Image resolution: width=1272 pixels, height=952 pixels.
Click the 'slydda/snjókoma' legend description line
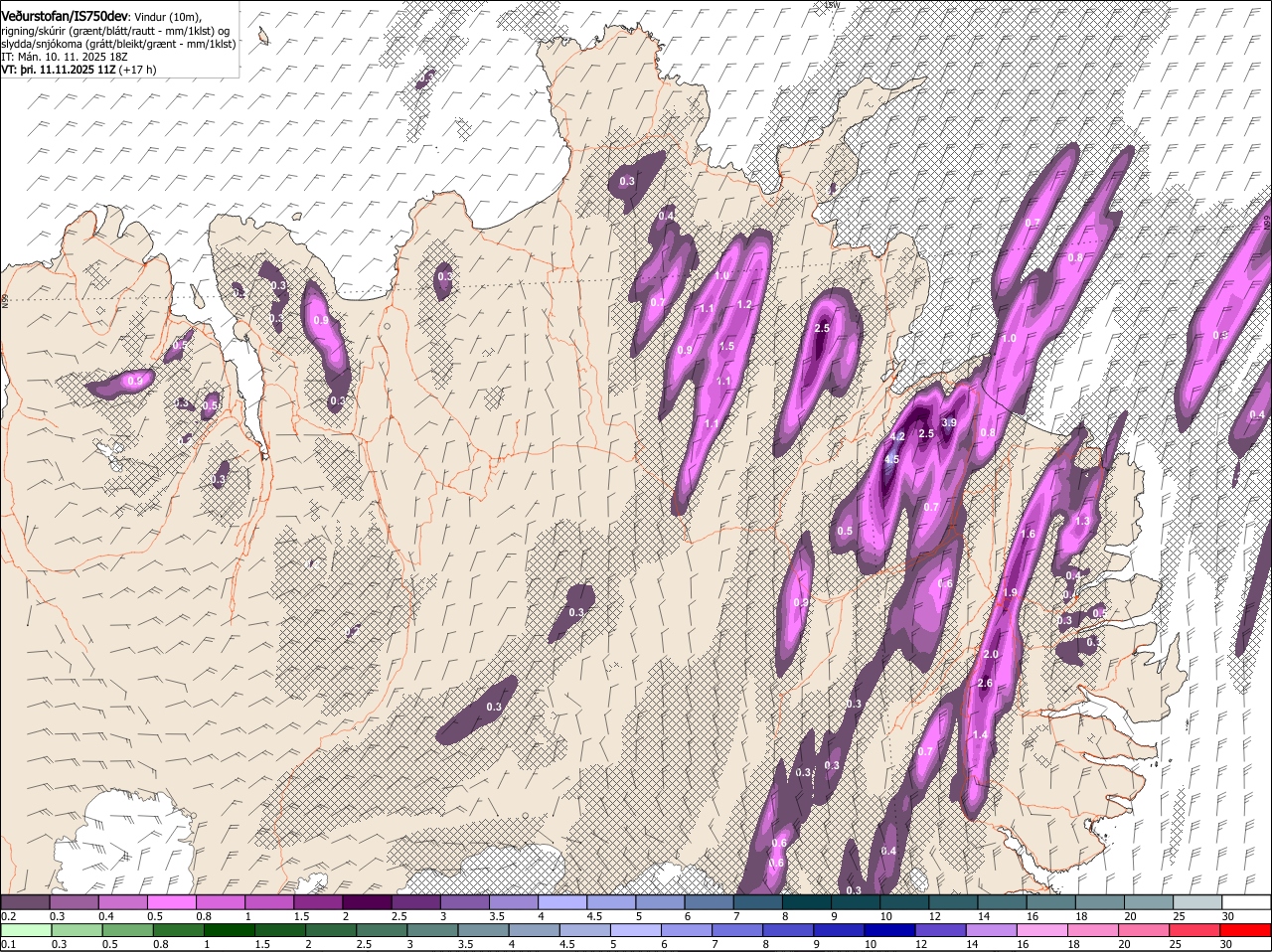tap(118, 44)
